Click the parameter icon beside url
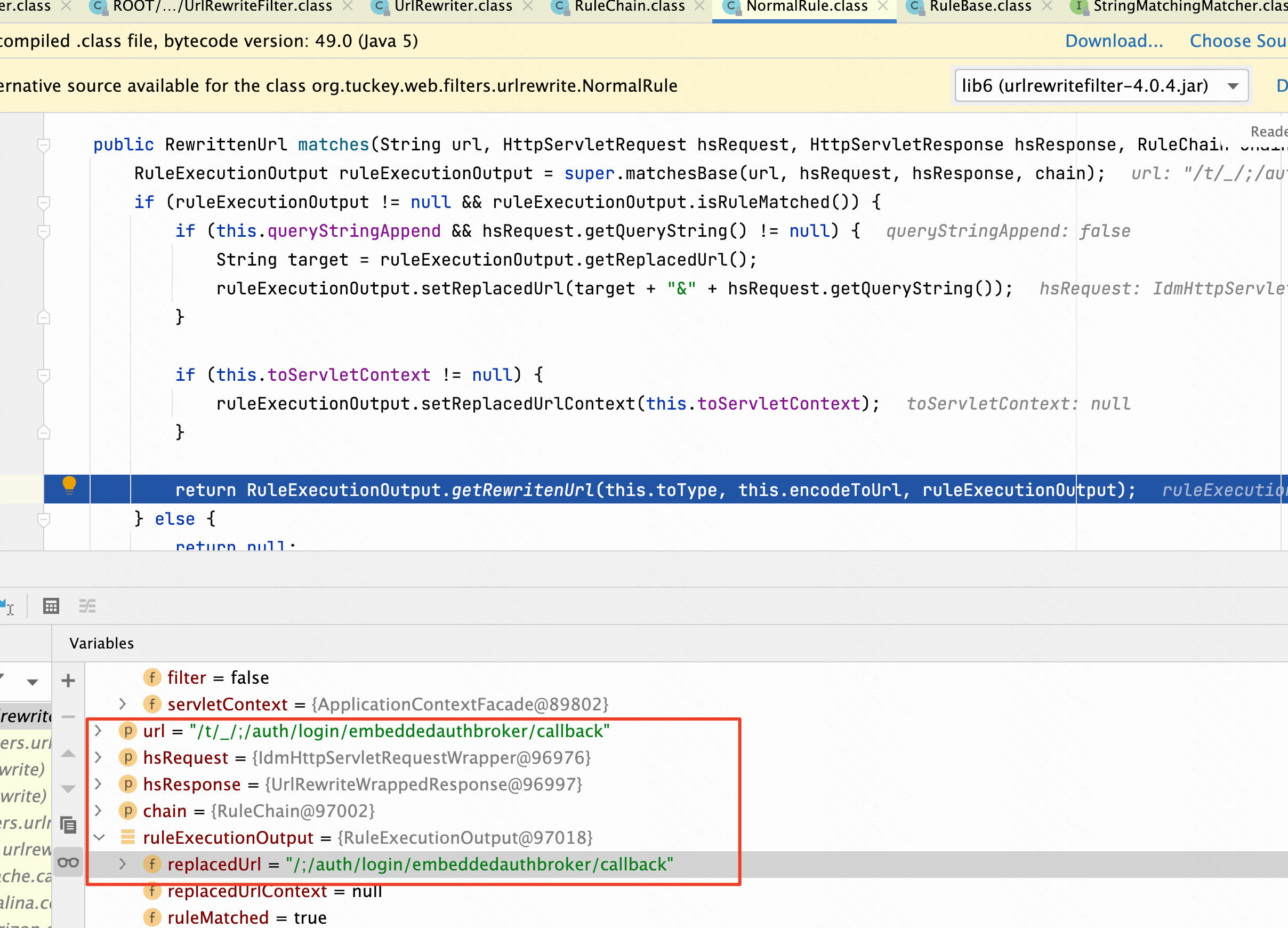Image resolution: width=1288 pixels, height=928 pixels. [128, 731]
